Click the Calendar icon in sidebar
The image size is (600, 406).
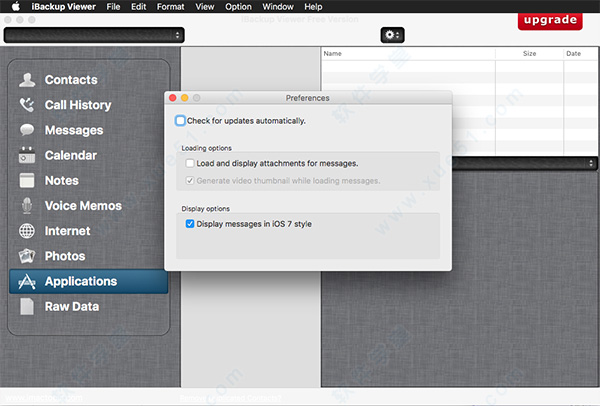point(27,155)
